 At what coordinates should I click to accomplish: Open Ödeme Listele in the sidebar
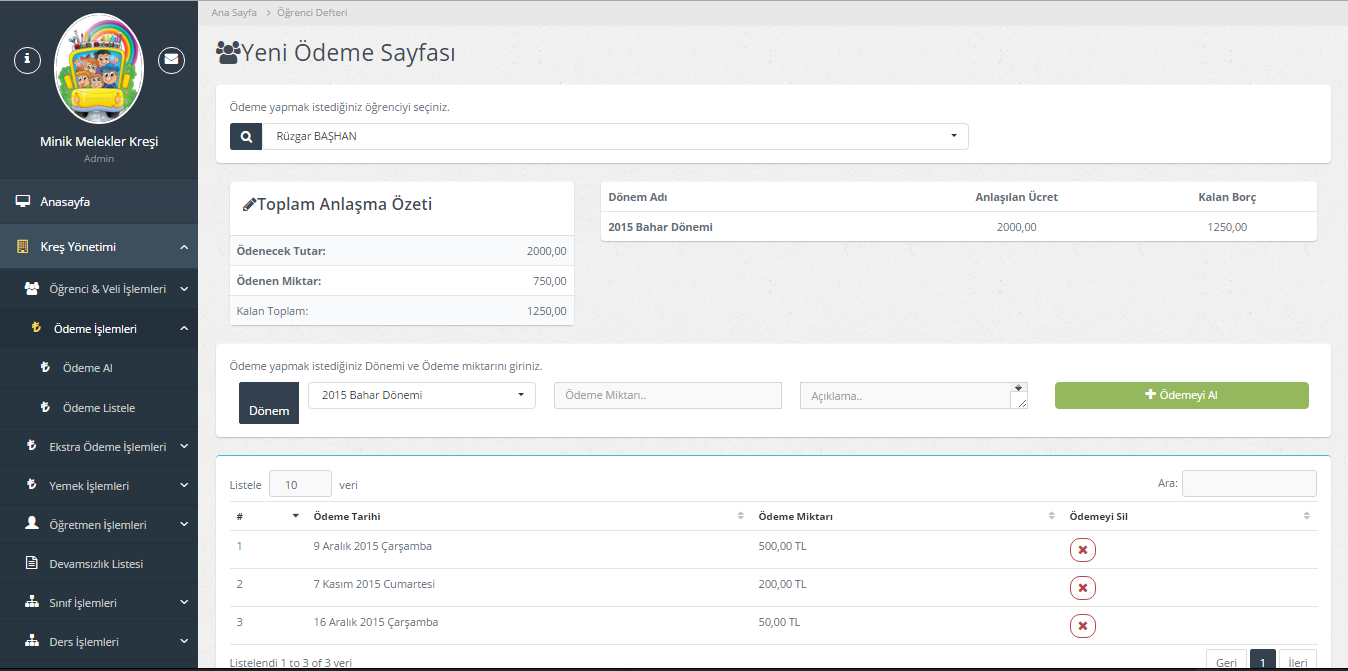99,408
